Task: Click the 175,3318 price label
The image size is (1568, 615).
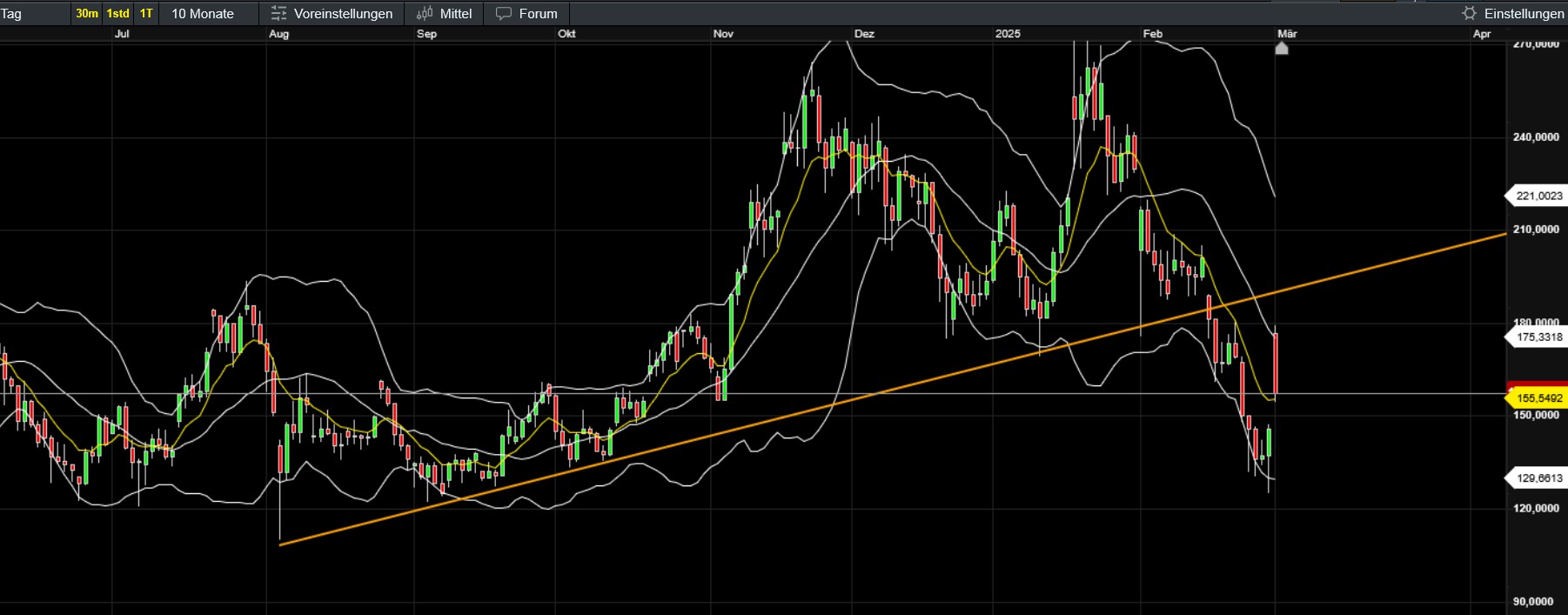Action: click(1538, 337)
